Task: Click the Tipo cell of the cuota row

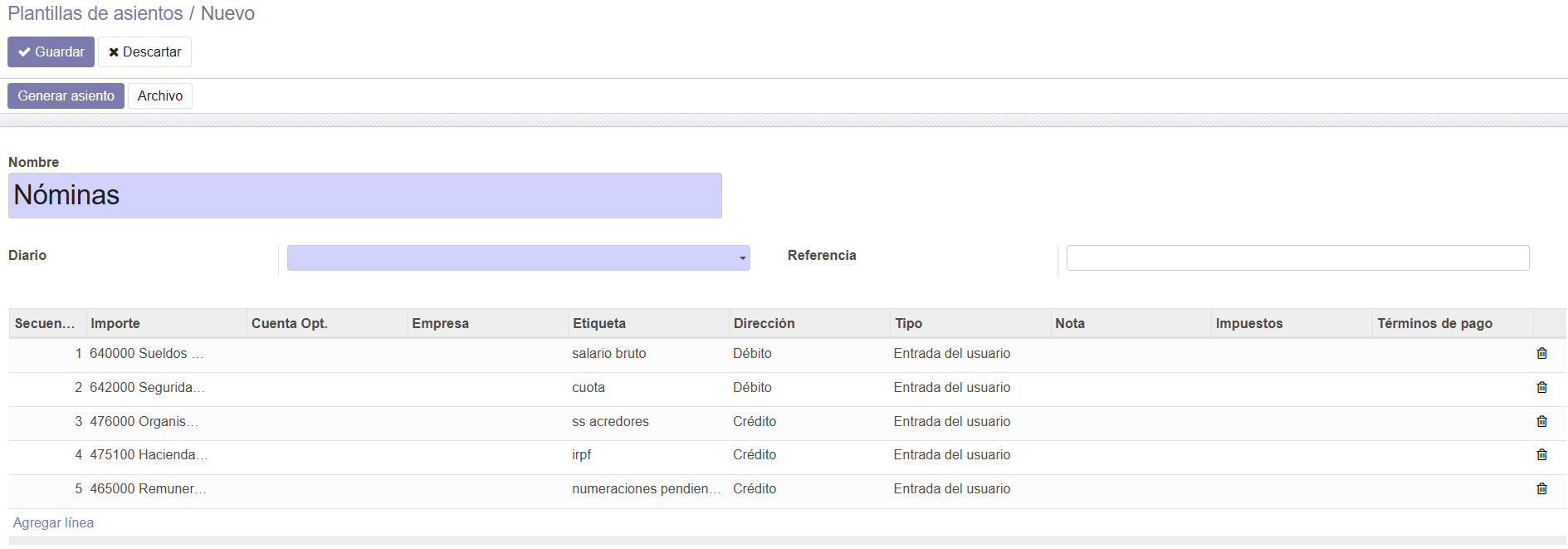Action: pos(951,388)
